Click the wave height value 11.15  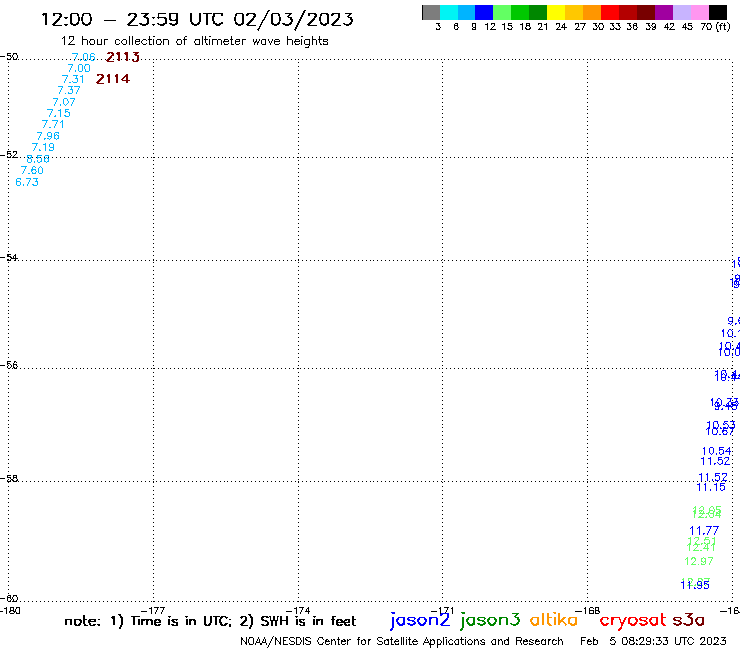pos(711,488)
